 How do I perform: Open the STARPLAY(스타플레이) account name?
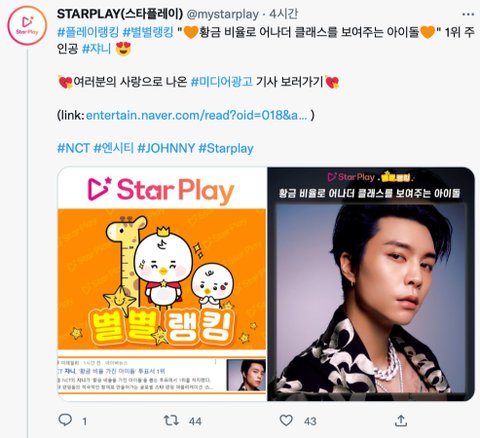120,14
